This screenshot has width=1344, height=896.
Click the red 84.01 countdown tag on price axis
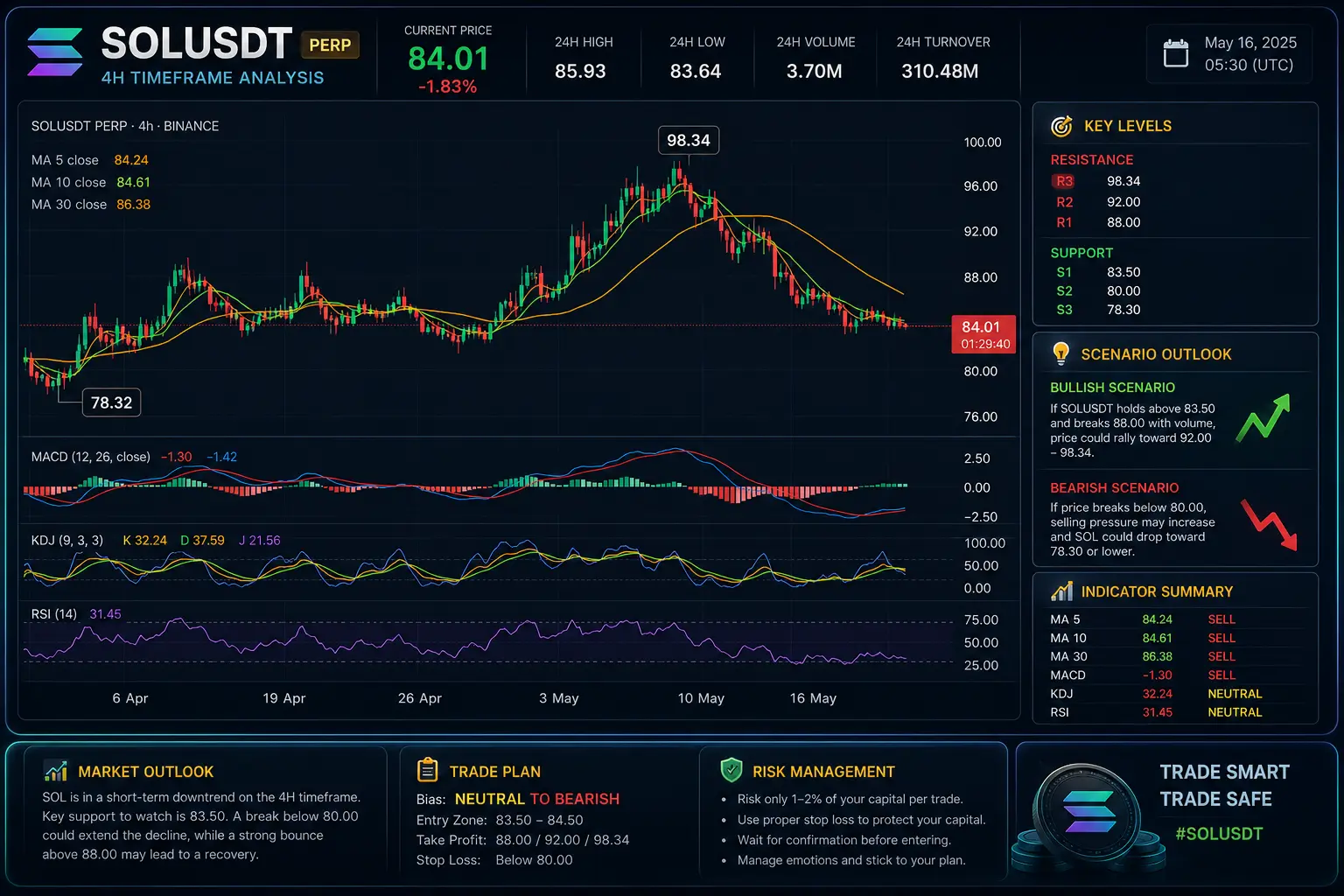(x=983, y=334)
